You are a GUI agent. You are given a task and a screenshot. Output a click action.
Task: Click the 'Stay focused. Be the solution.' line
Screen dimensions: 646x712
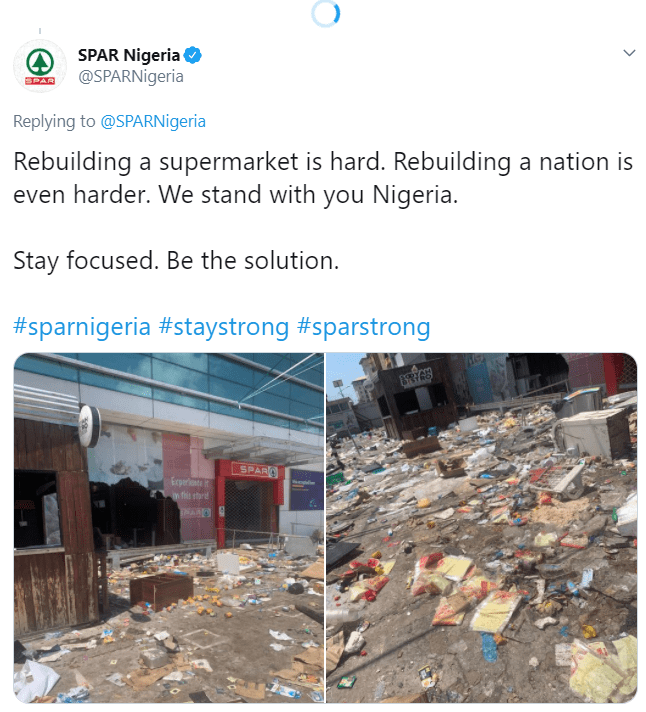click(176, 261)
